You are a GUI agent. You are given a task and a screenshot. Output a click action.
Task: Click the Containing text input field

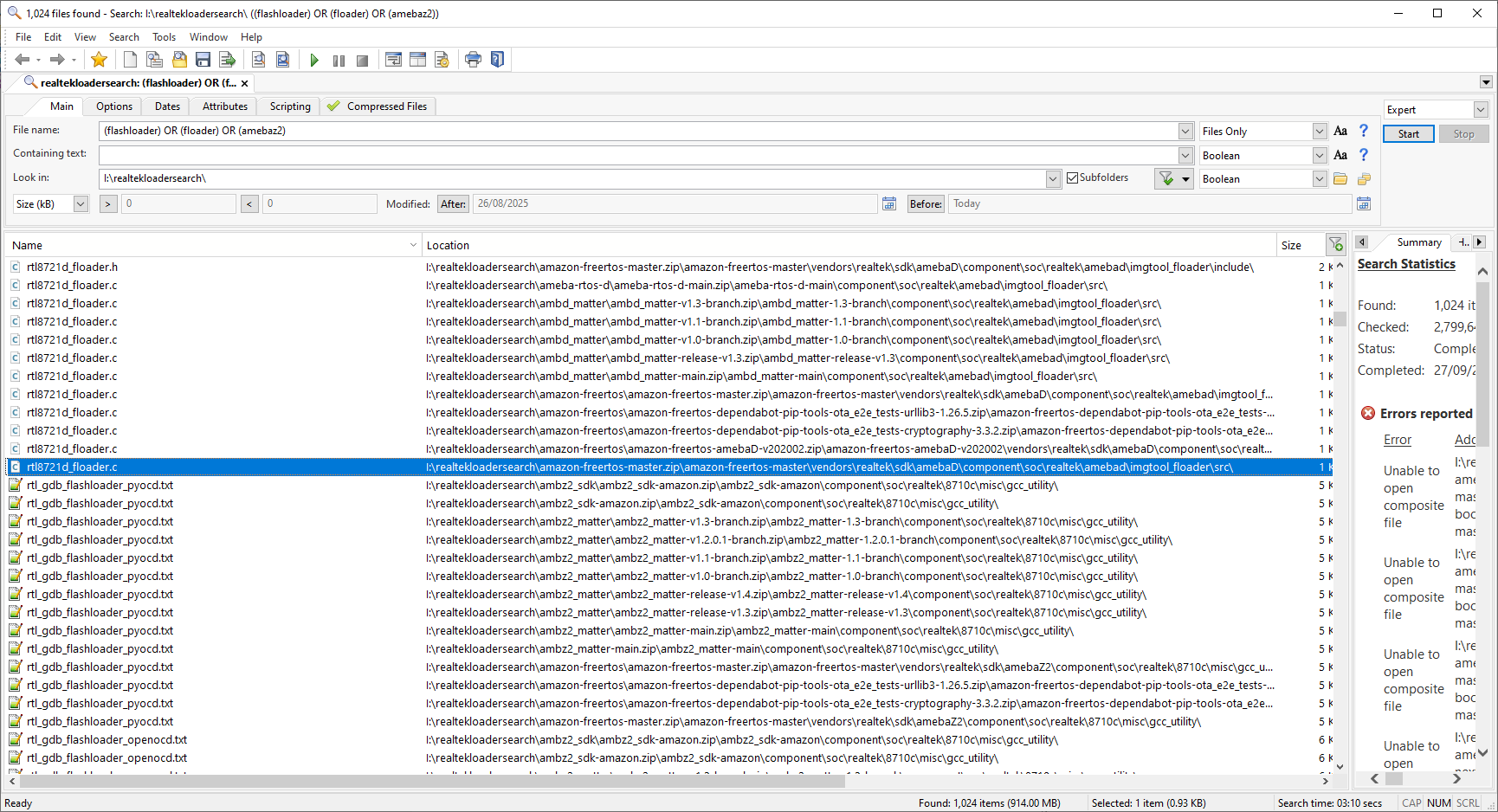point(639,156)
